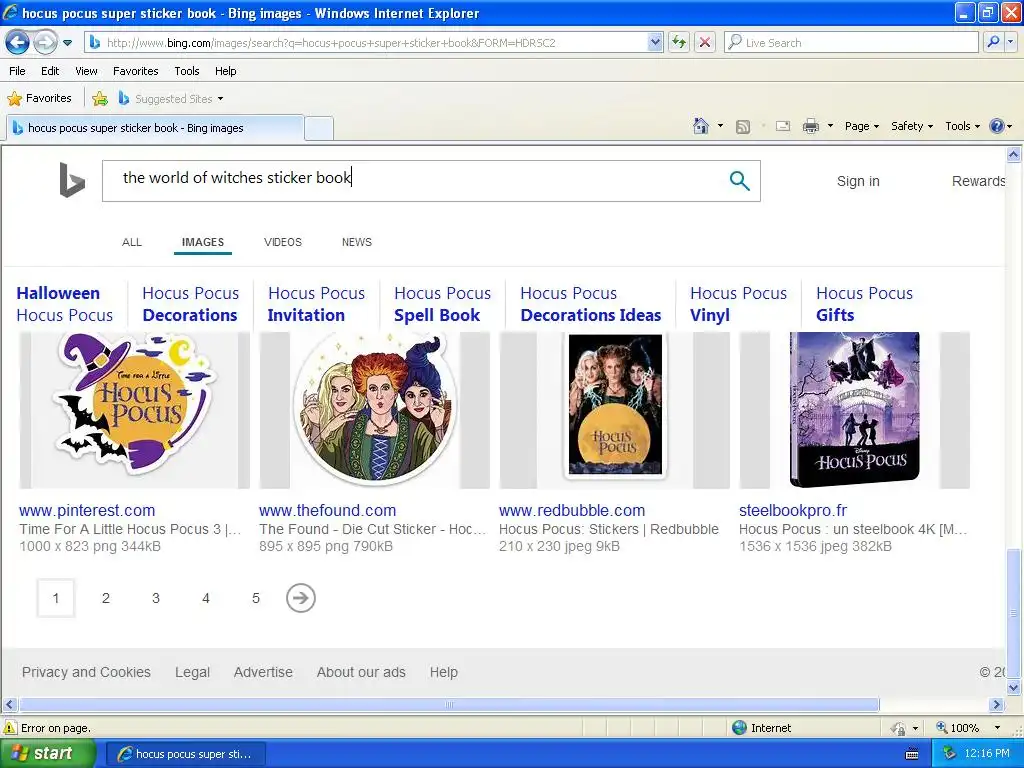Switch to the VIDEOS tab
The height and width of the screenshot is (768, 1024).
pyautogui.click(x=283, y=242)
